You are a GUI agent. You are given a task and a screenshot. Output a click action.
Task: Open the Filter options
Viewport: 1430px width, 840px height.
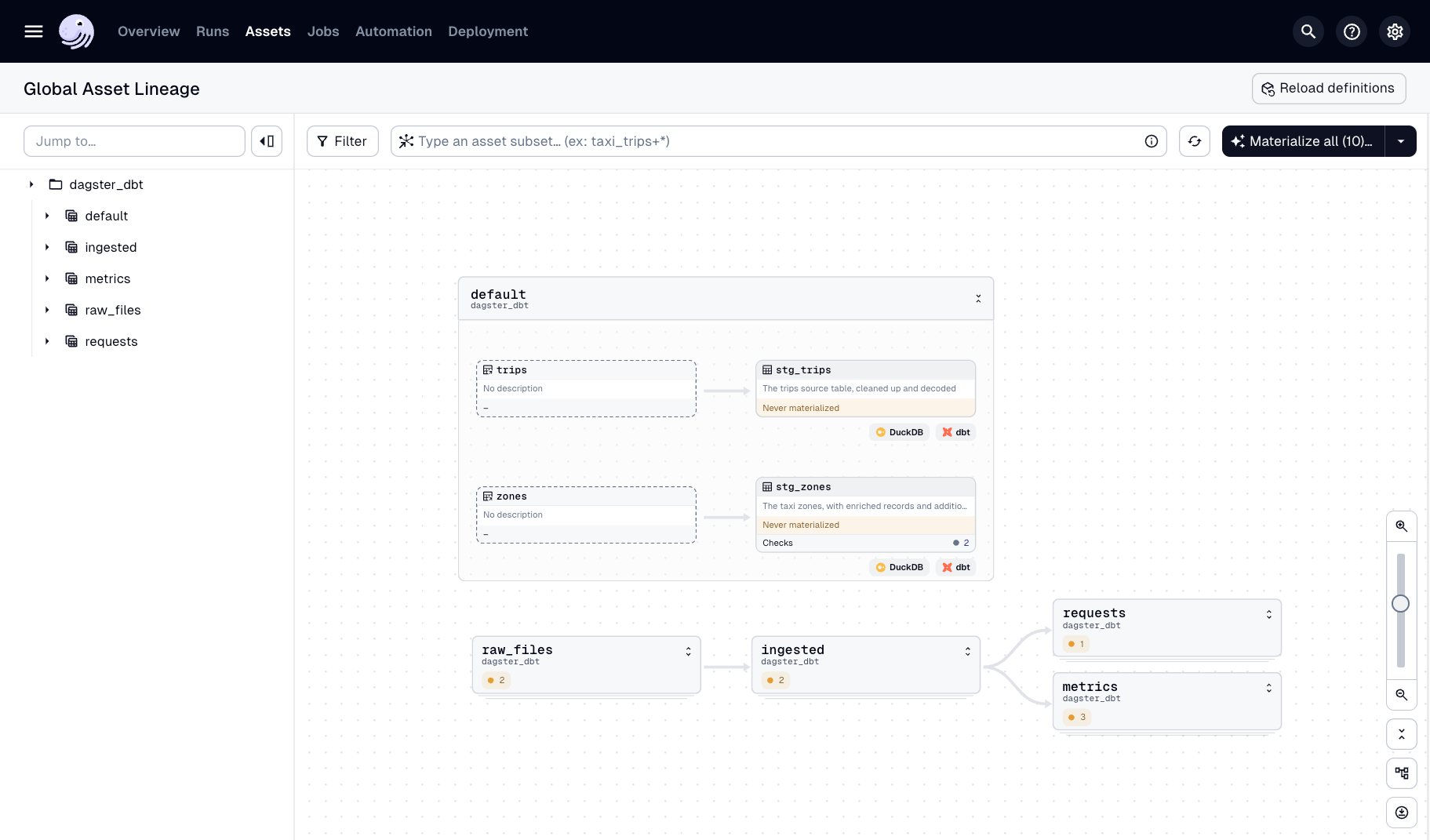[x=342, y=141]
